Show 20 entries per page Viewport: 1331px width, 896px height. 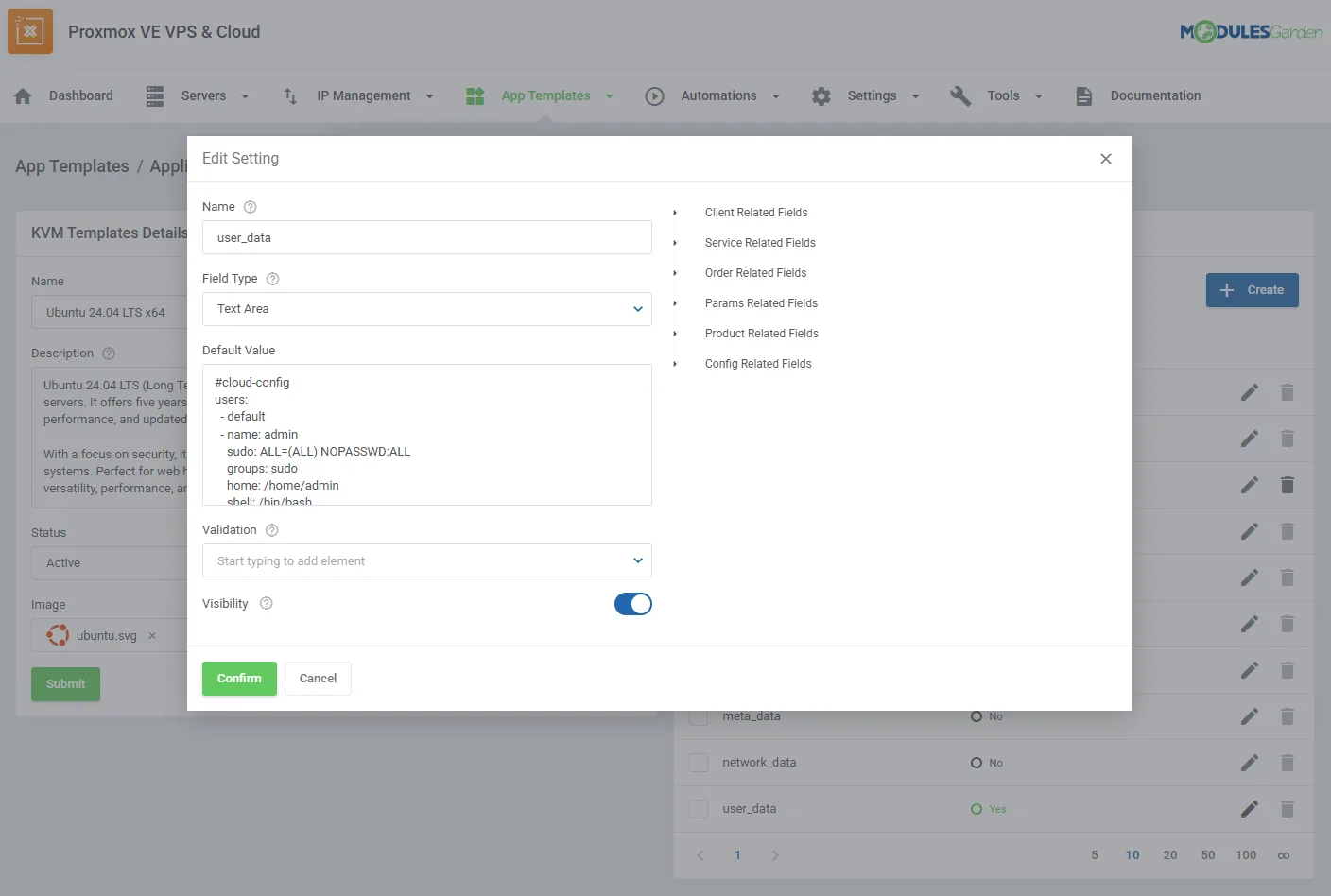(x=1170, y=855)
